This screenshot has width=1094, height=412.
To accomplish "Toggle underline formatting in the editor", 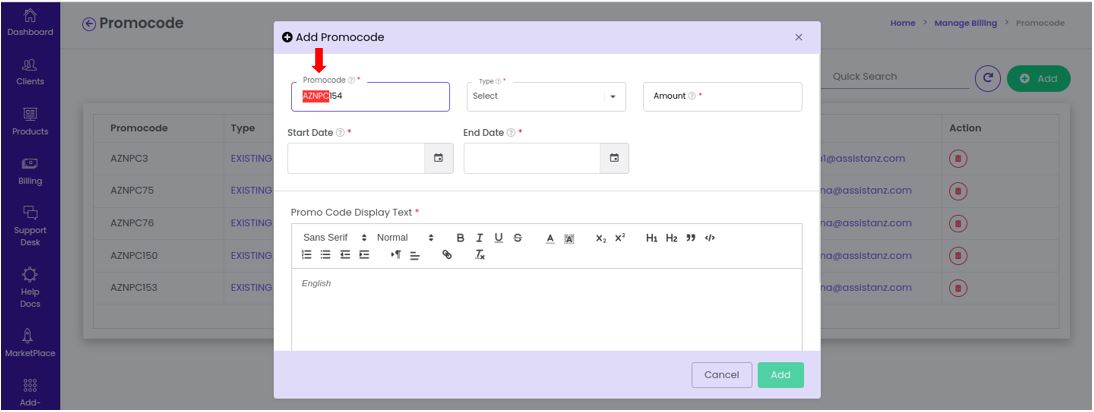I will [498, 238].
